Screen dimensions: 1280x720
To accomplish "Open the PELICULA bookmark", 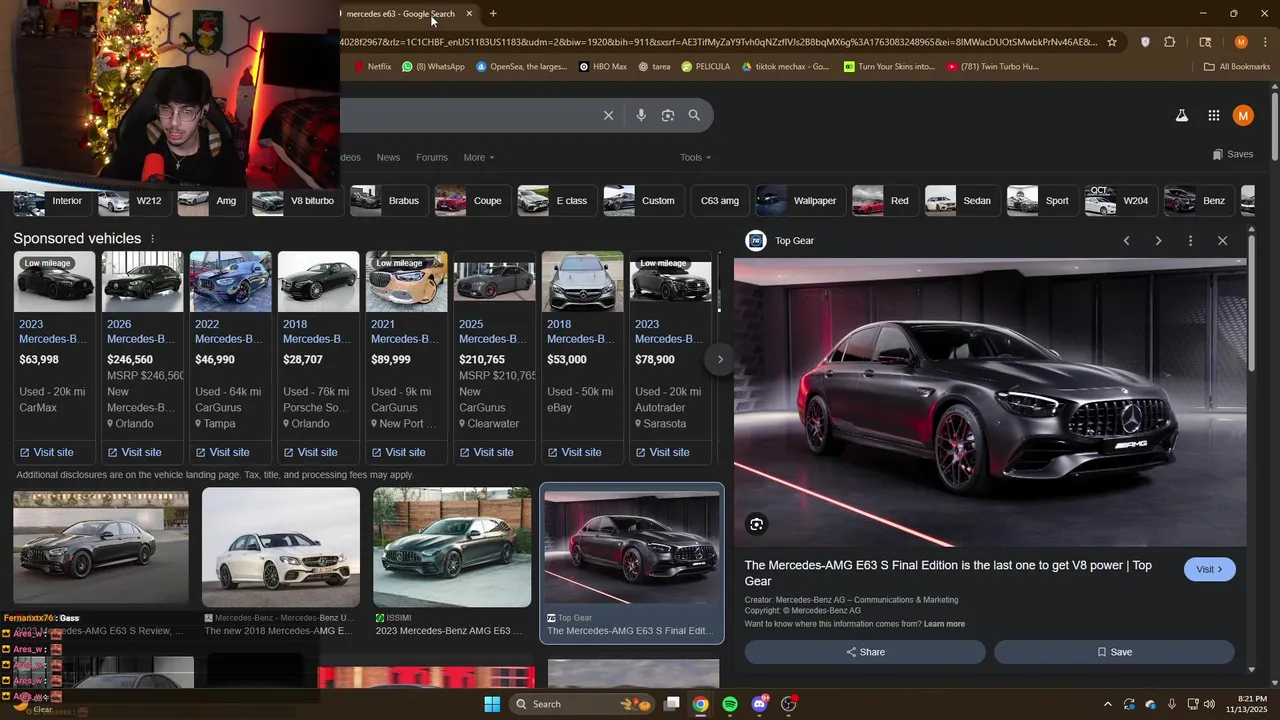I will click(706, 67).
